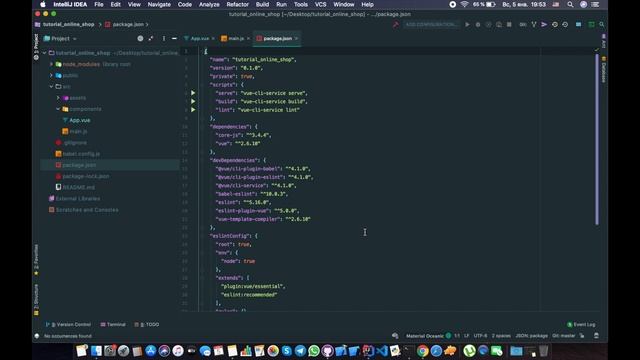Click the expand-all arrows in Project panel
Screen dimensions: 640x360
tap(151, 38)
